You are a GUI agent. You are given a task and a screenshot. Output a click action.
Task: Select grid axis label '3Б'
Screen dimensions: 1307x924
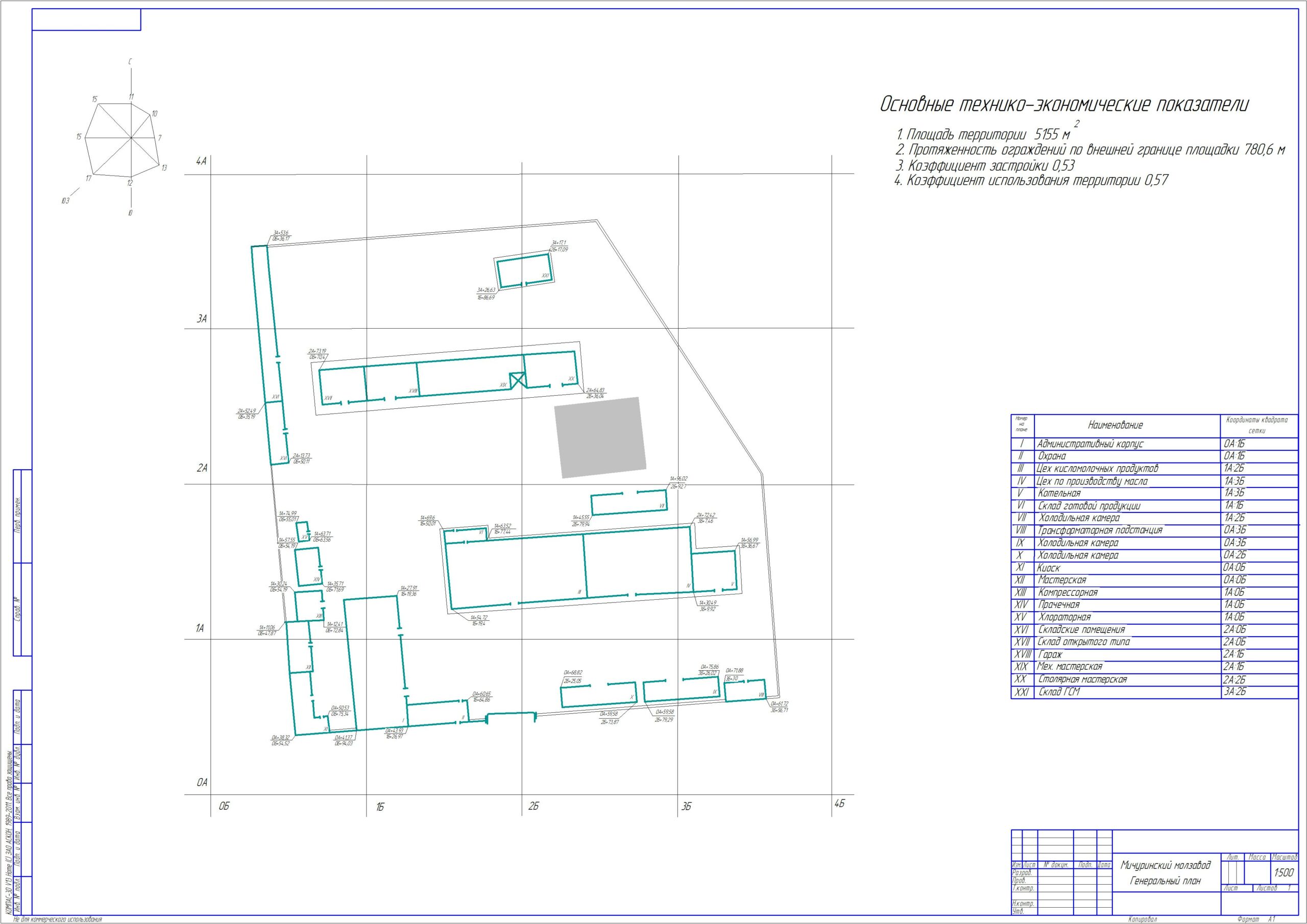click(687, 807)
